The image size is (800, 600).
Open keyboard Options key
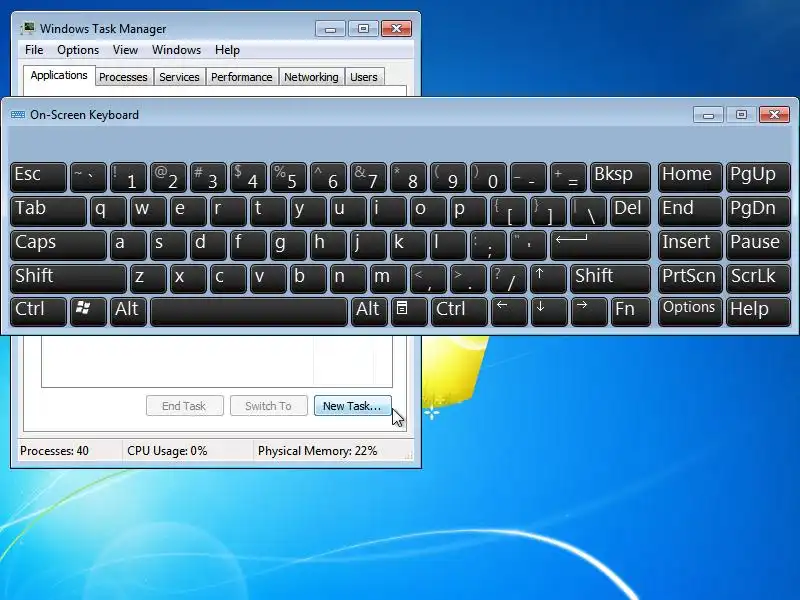point(690,311)
